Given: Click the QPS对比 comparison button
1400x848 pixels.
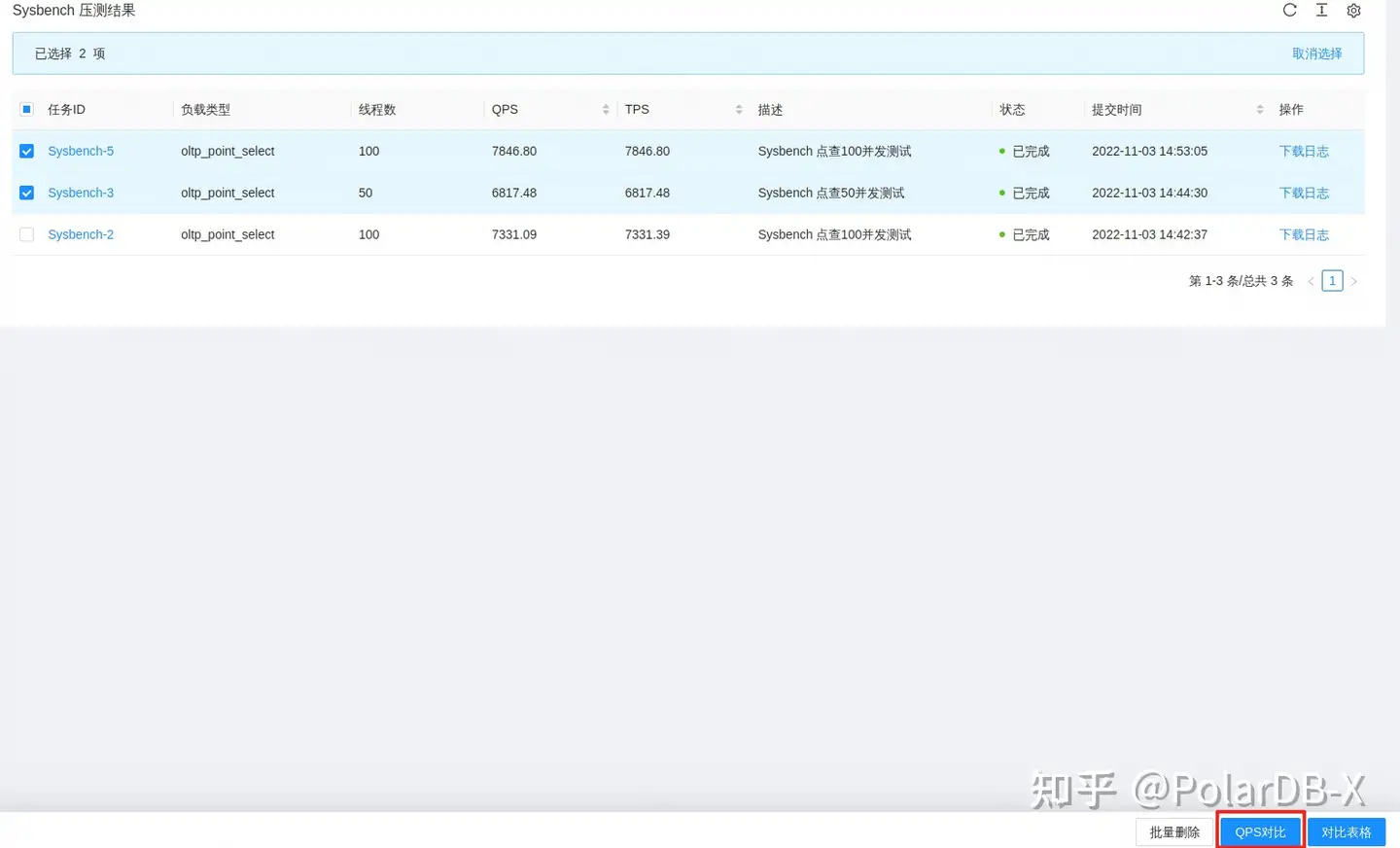Looking at the screenshot, I should pyautogui.click(x=1260, y=831).
